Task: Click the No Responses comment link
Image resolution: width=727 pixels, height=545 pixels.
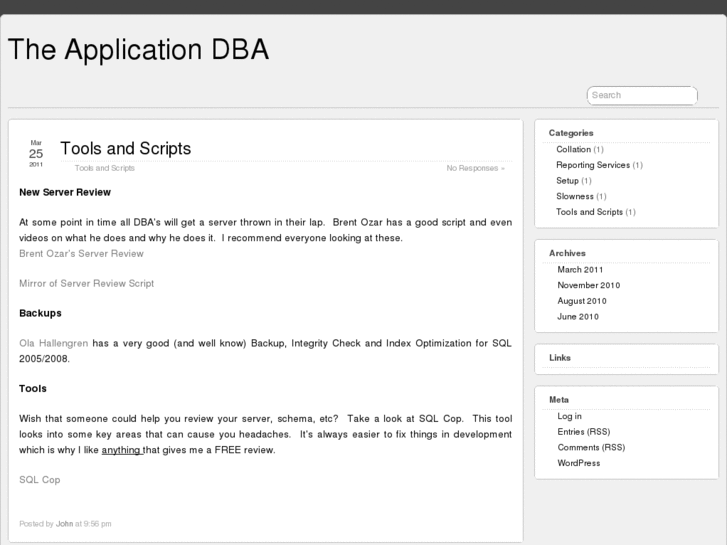Action: click(473, 168)
